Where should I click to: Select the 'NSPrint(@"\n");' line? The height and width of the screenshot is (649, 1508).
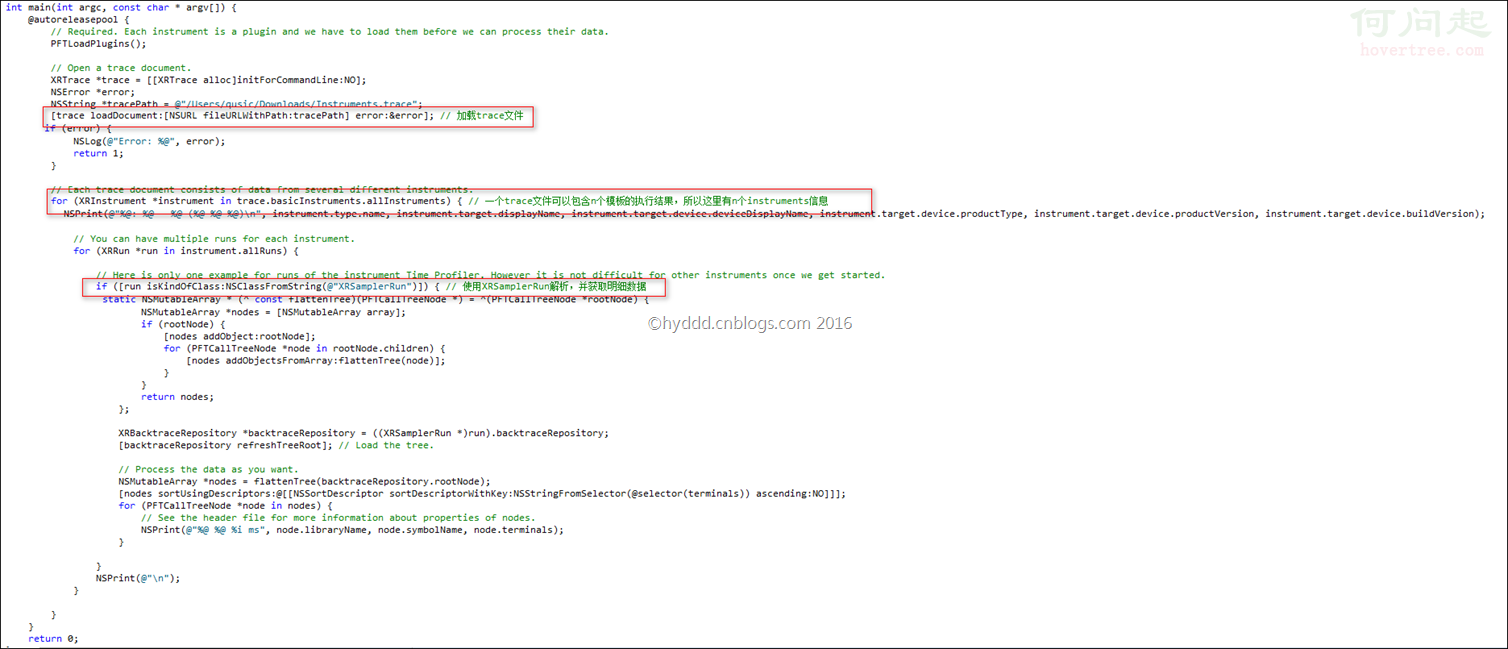(x=138, y=578)
